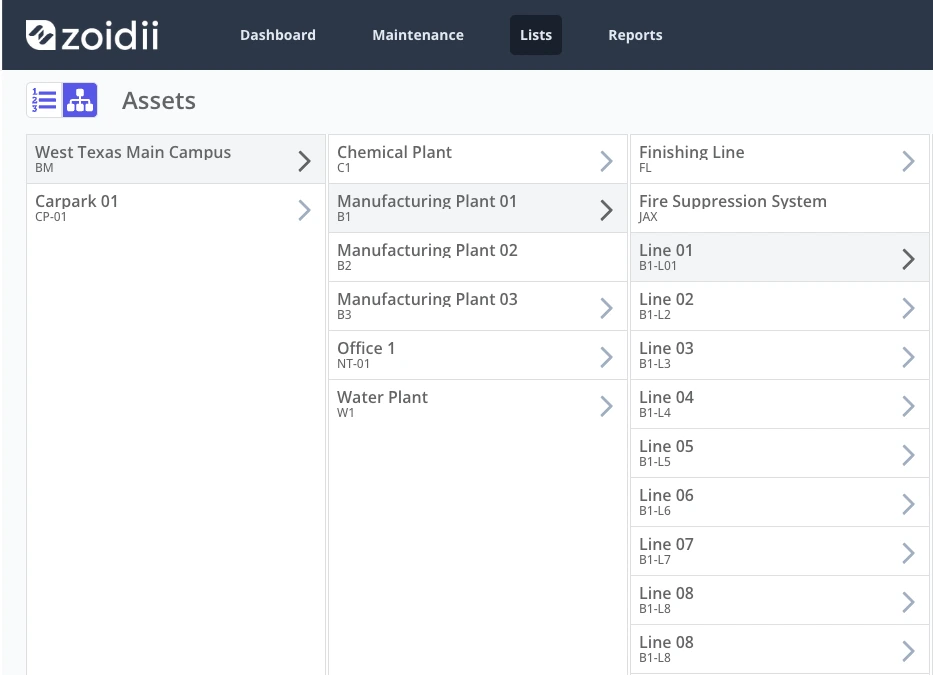The width and height of the screenshot is (933, 675).
Task: Switch to numbered list view
Action: coord(44,100)
